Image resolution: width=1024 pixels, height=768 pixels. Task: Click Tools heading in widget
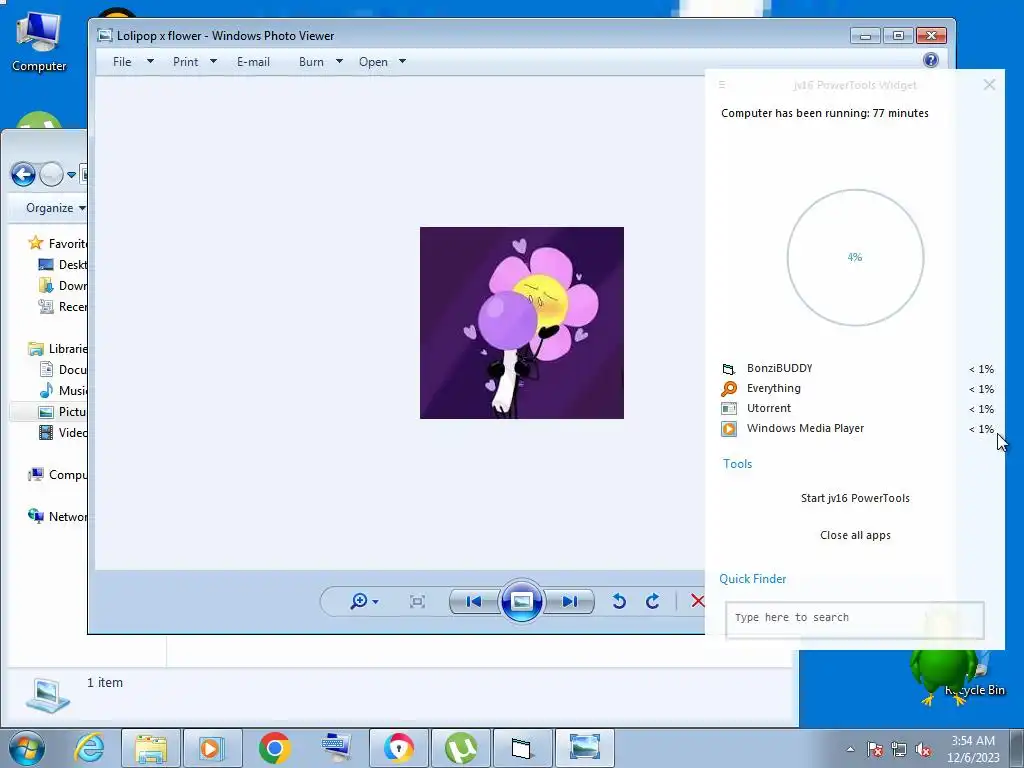(737, 464)
